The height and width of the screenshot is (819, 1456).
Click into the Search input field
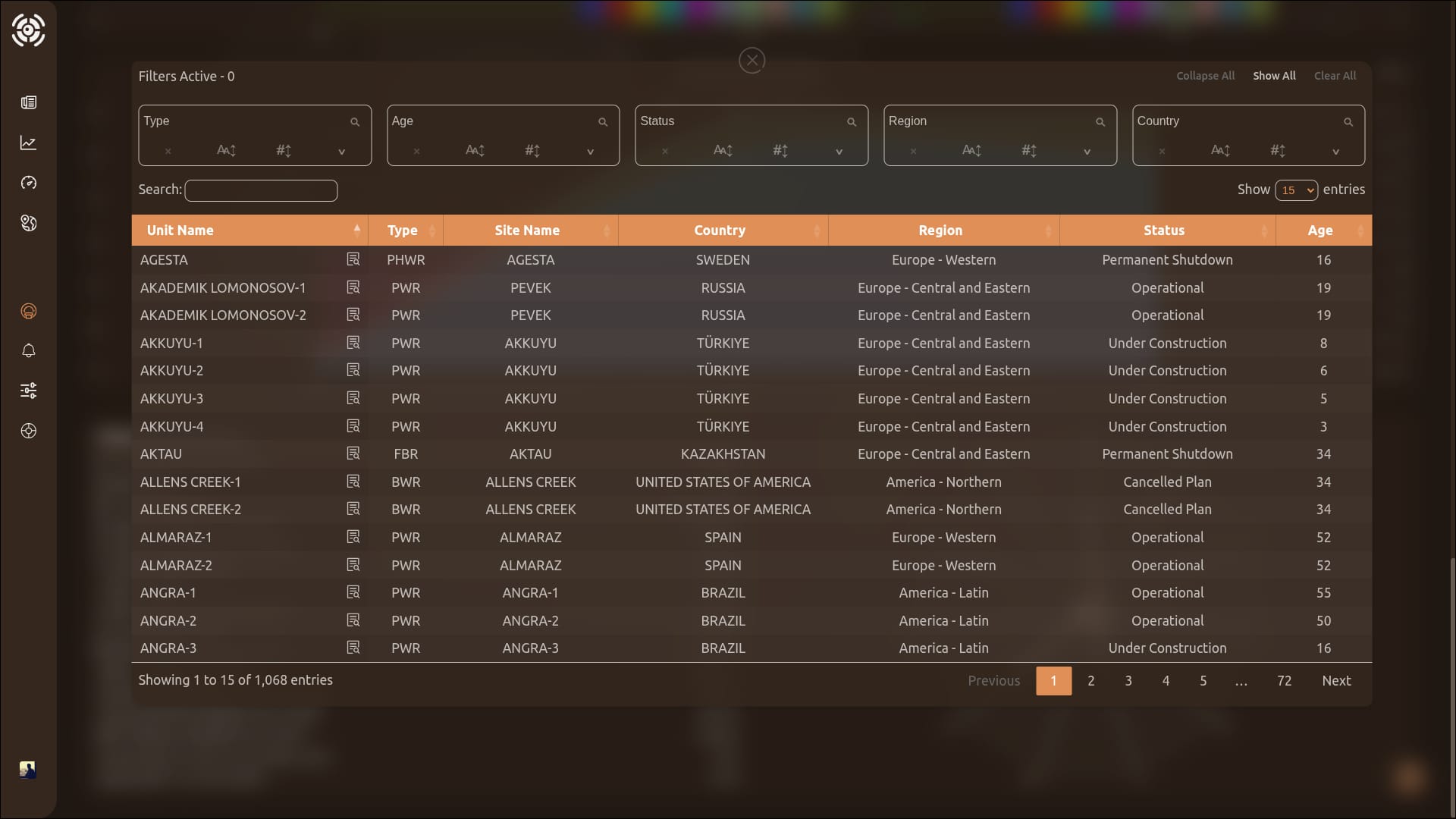(261, 190)
